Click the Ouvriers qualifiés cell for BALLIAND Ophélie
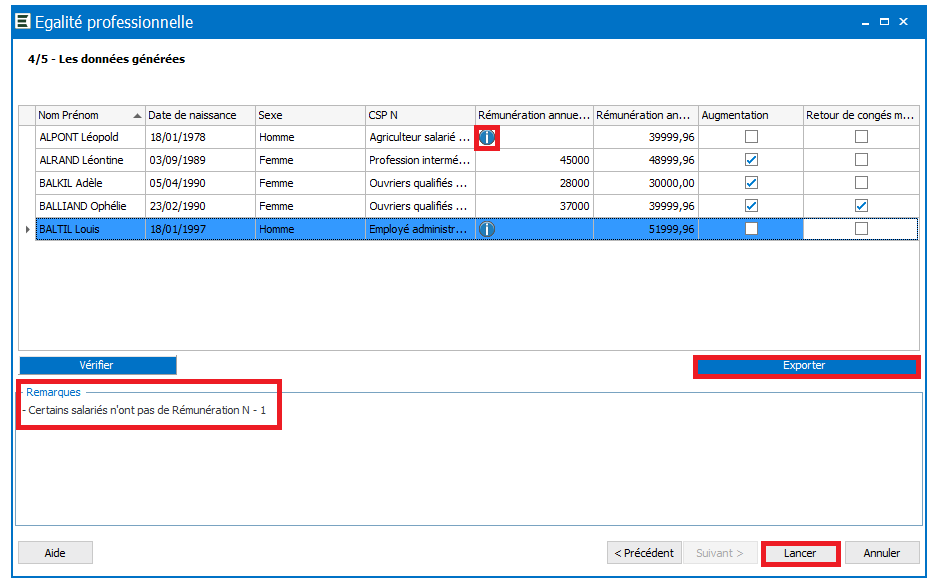The height and width of the screenshot is (586, 936). tap(420, 206)
